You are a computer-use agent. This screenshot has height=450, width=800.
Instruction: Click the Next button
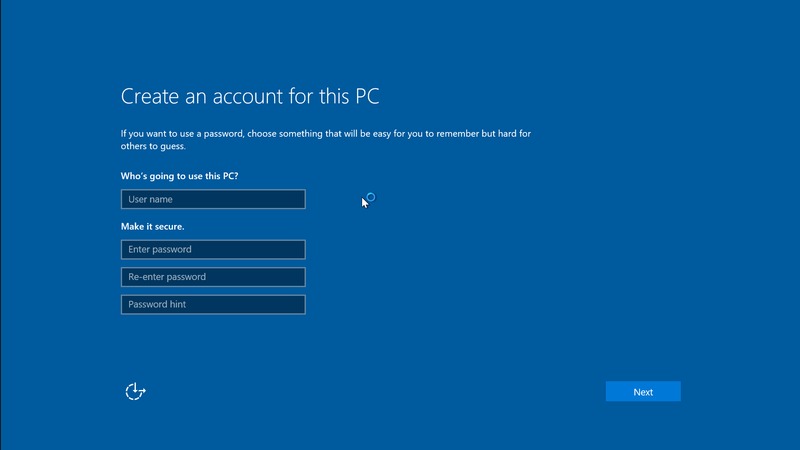point(643,392)
